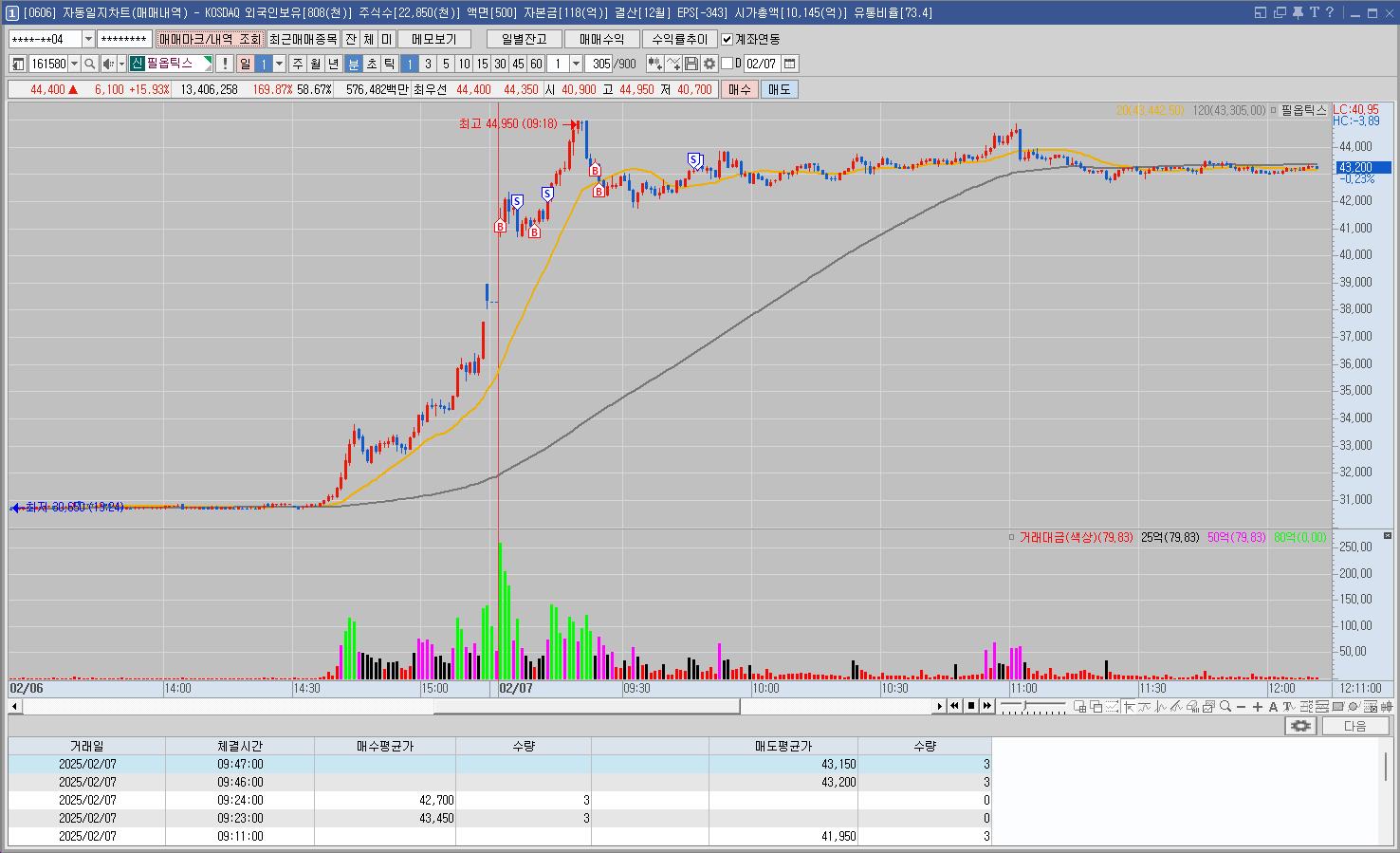Image resolution: width=1400 pixels, height=853 pixels.
Task: Select the 주 (weekly) period toggle
Action: [298, 64]
